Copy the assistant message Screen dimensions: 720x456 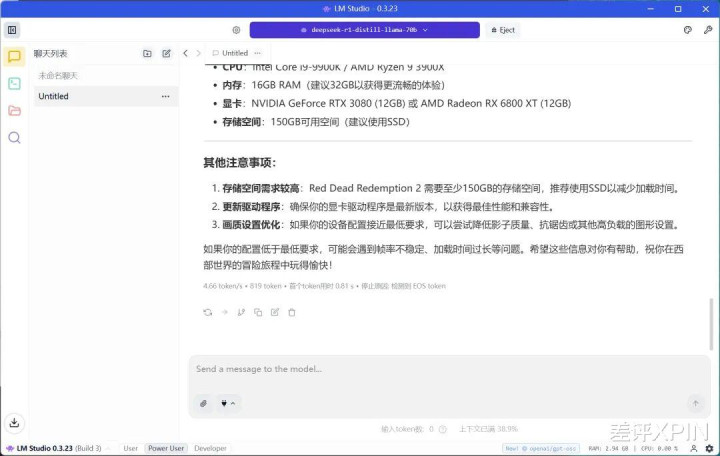pyautogui.click(x=258, y=312)
